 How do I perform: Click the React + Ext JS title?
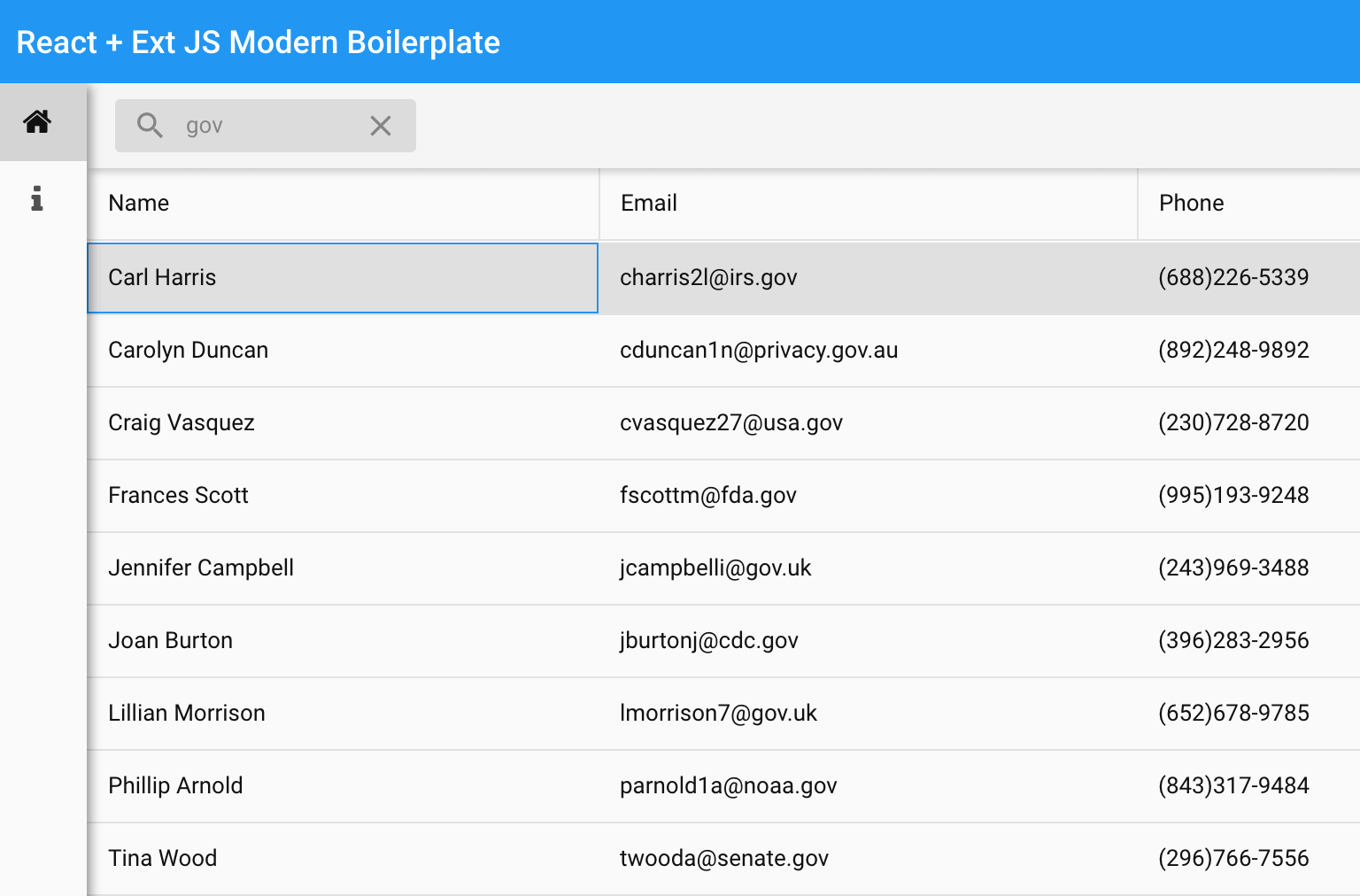[259, 42]
